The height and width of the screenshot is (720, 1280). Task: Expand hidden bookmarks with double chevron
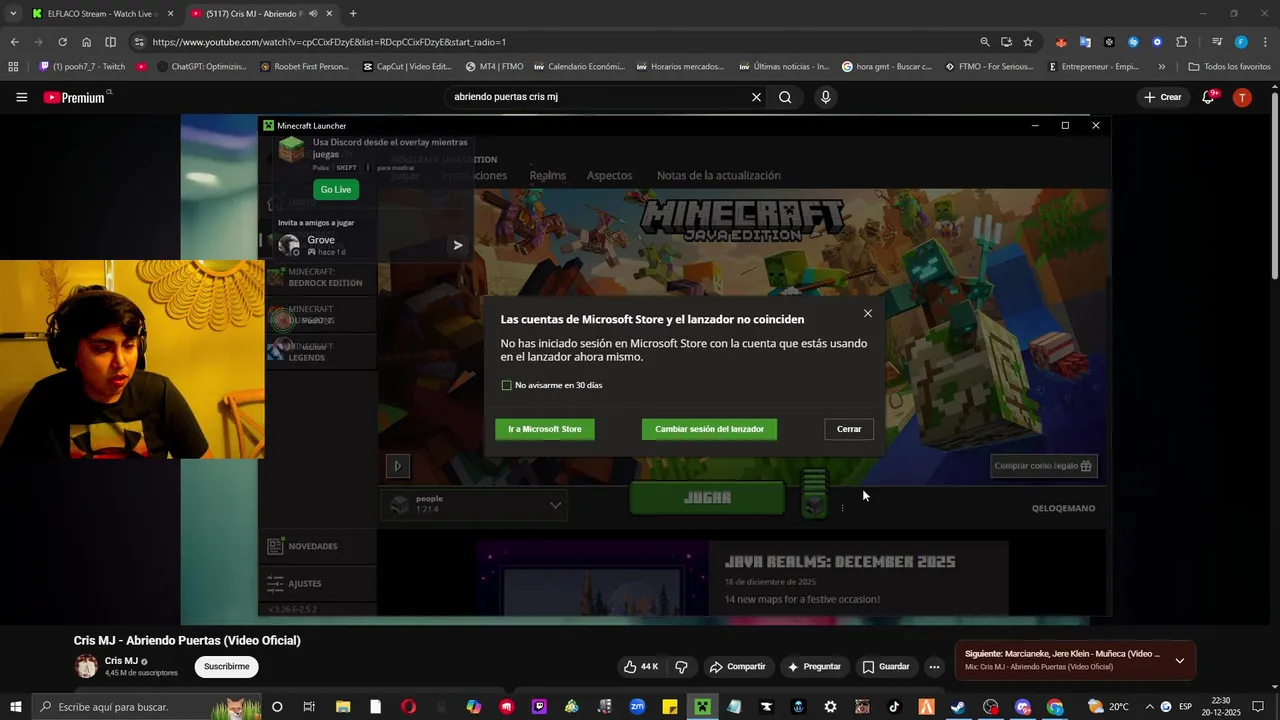click(1161, 67)
